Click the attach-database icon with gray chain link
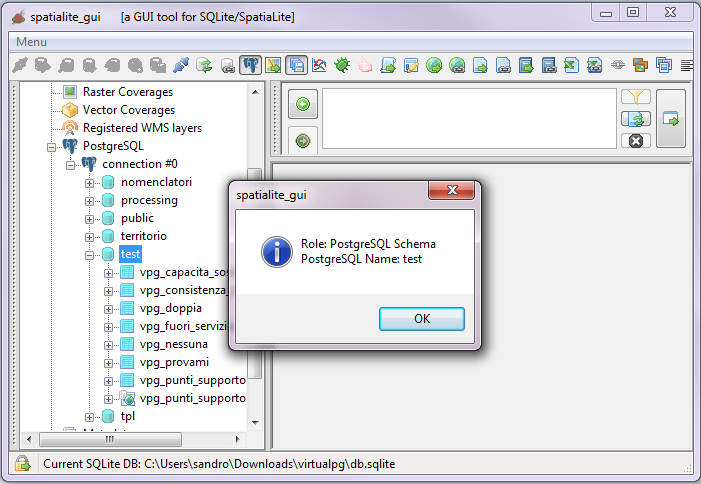Viewport: 701px width, 484px height. pos(227,65)
